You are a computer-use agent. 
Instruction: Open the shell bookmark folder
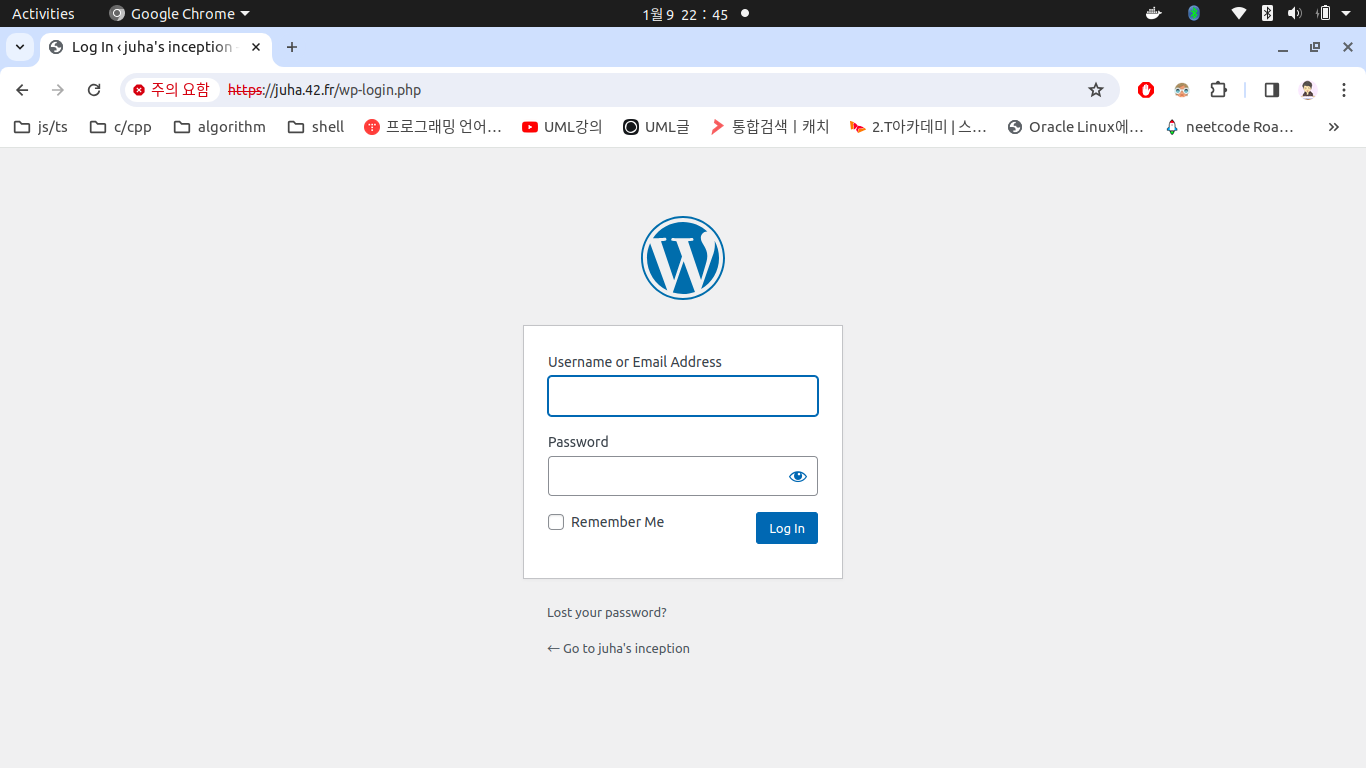[x=316, y=127]
